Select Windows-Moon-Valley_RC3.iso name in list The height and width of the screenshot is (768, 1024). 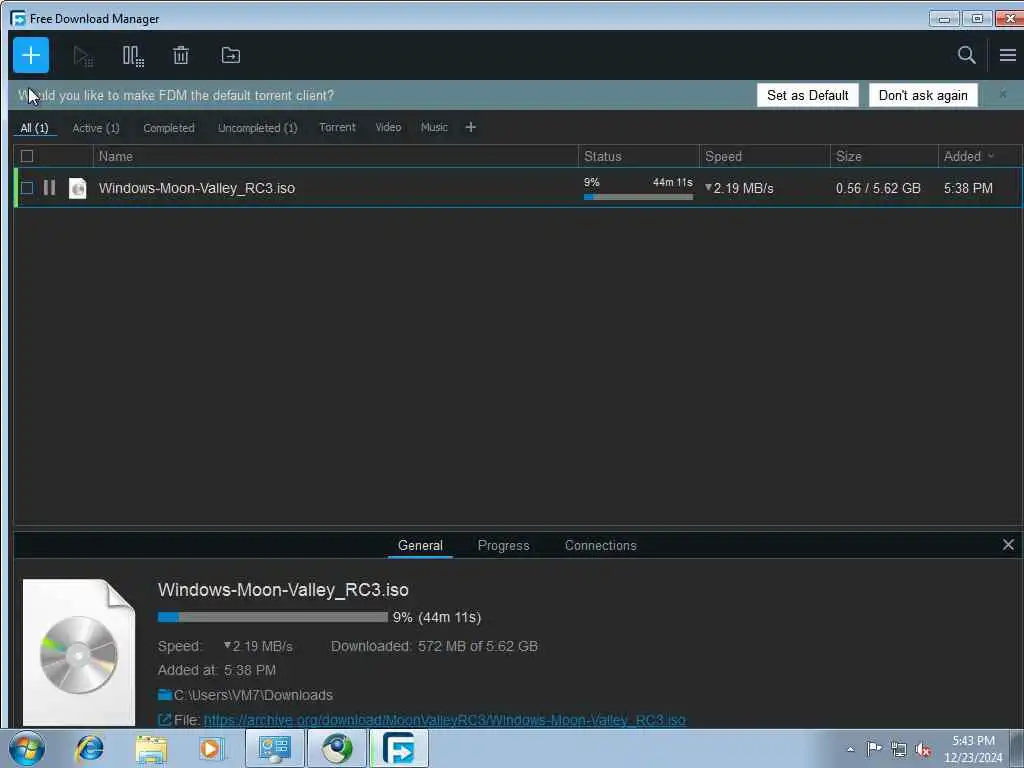pos(197,188)
